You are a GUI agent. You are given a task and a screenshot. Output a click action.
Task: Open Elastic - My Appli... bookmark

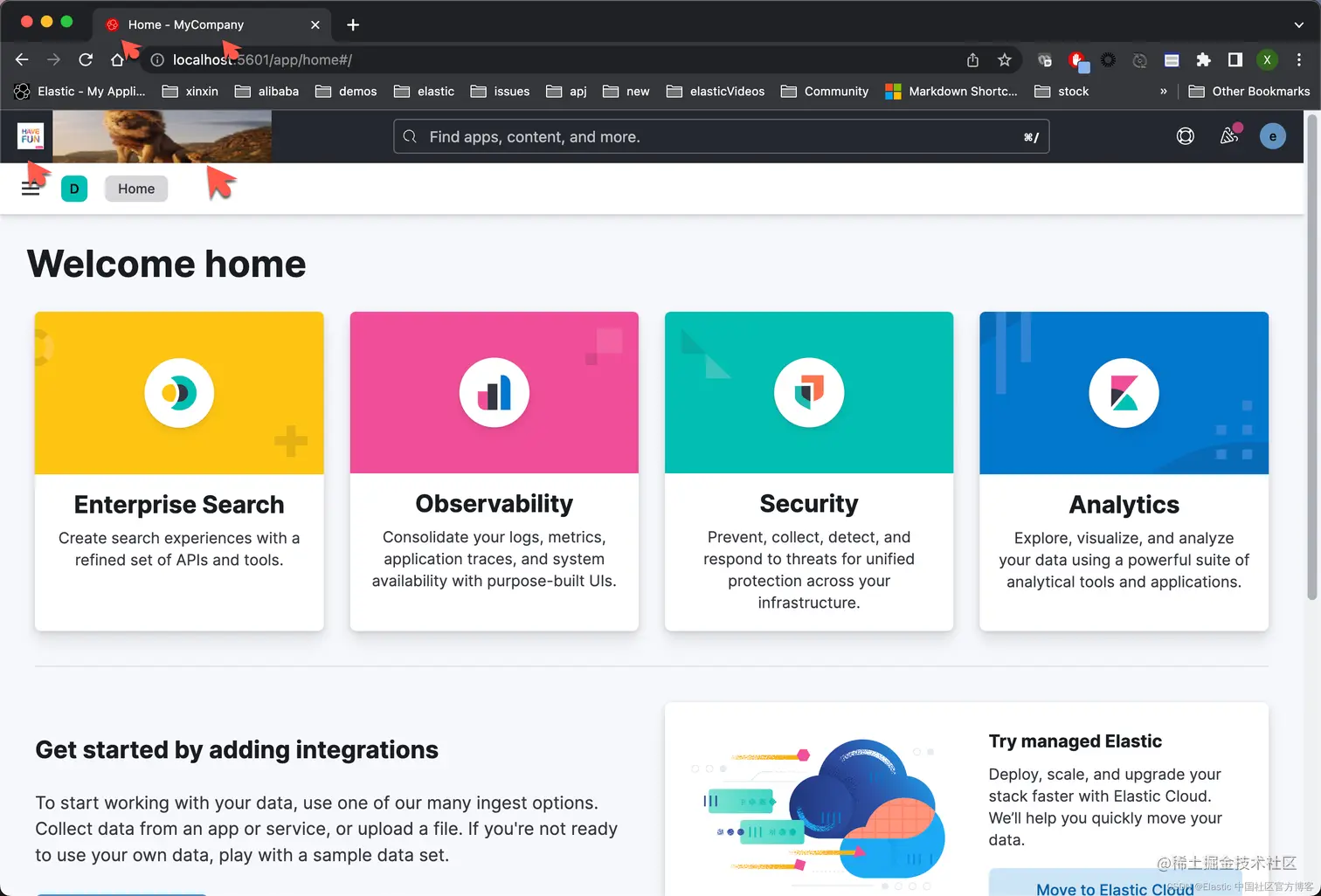pyautogui.click(x=80, y=91)
